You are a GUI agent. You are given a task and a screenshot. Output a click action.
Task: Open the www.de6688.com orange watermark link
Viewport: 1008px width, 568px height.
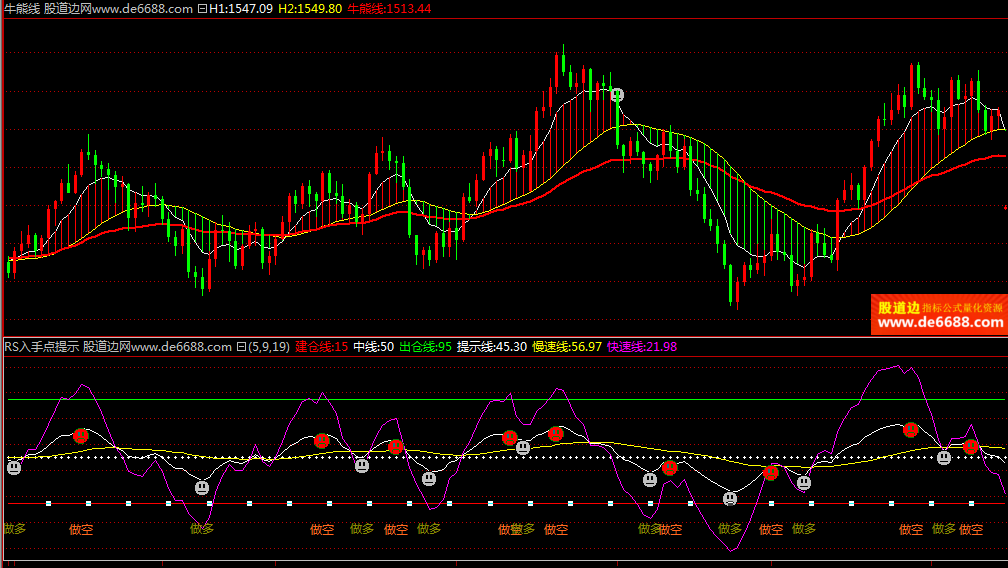click(940, 322)
